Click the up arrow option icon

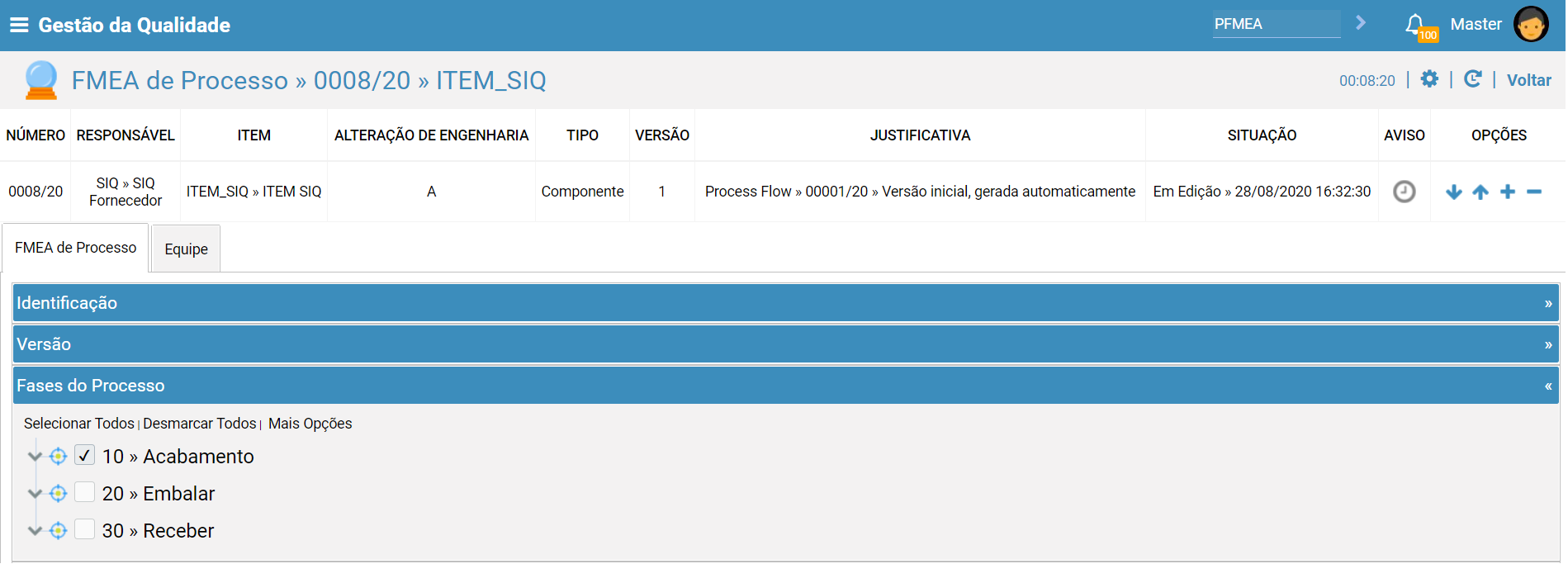(1480, 192)
